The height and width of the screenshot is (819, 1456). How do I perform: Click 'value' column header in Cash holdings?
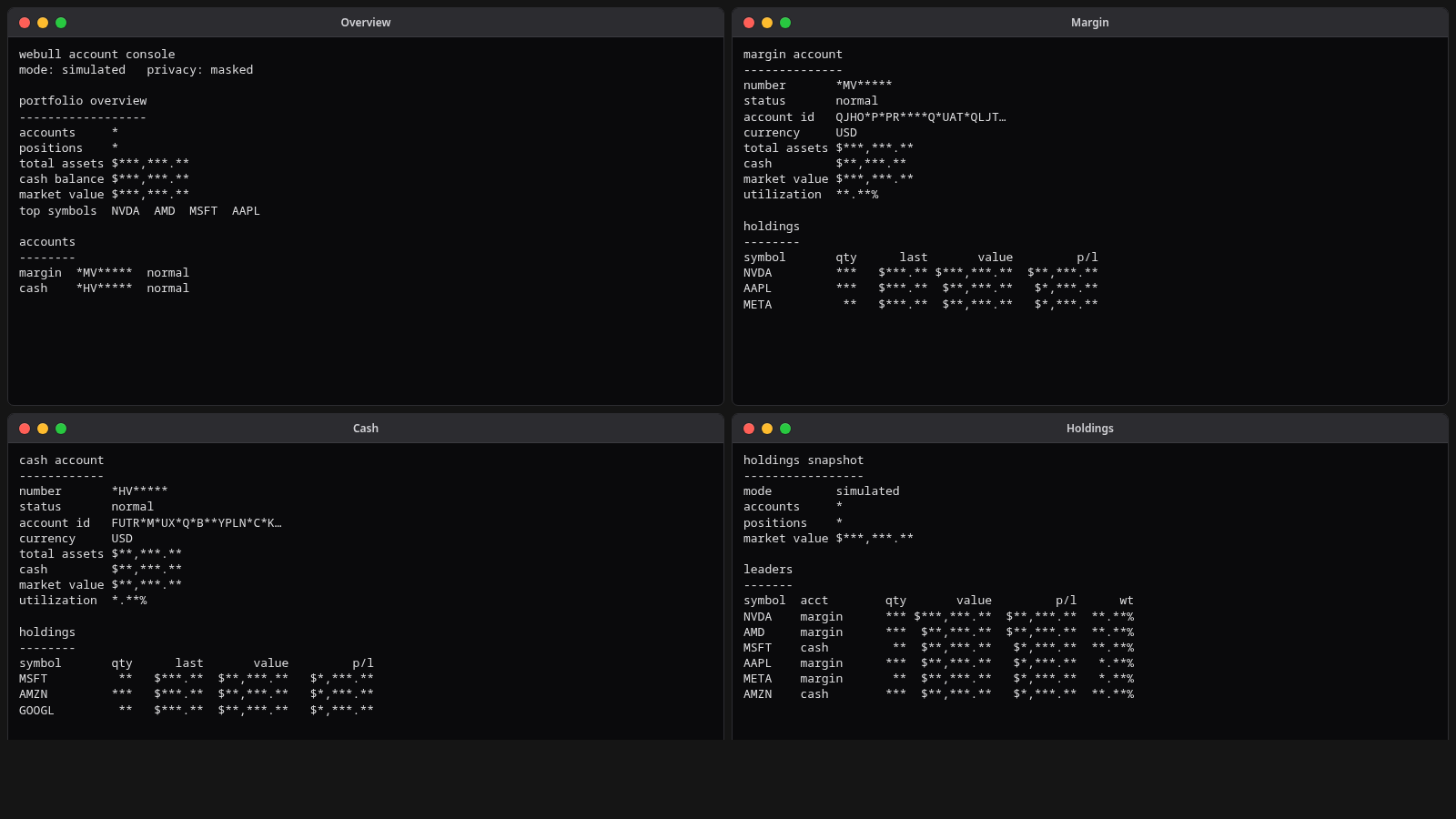coord(271,663)
